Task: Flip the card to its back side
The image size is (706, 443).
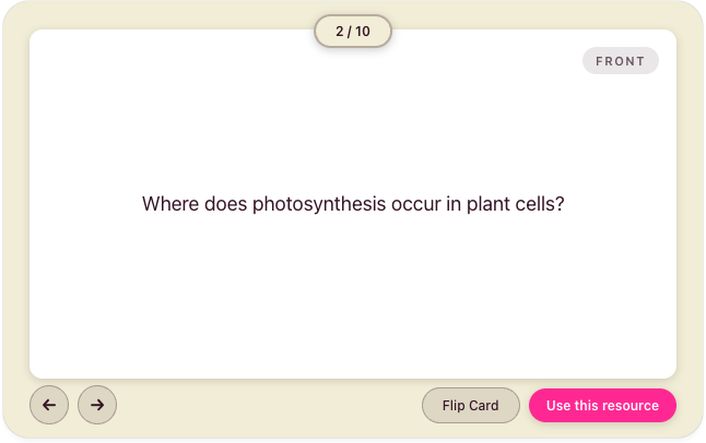Action: click(x=470, y=406)
